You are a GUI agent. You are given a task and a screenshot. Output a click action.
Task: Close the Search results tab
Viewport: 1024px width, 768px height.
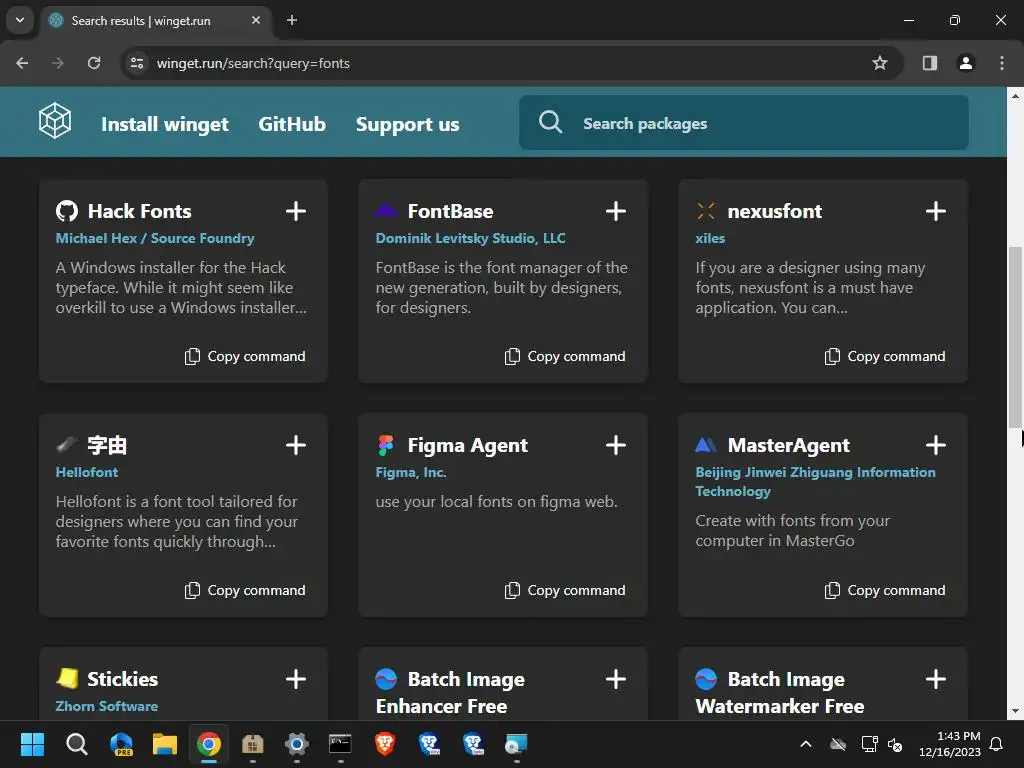click(x=256, y=20)
